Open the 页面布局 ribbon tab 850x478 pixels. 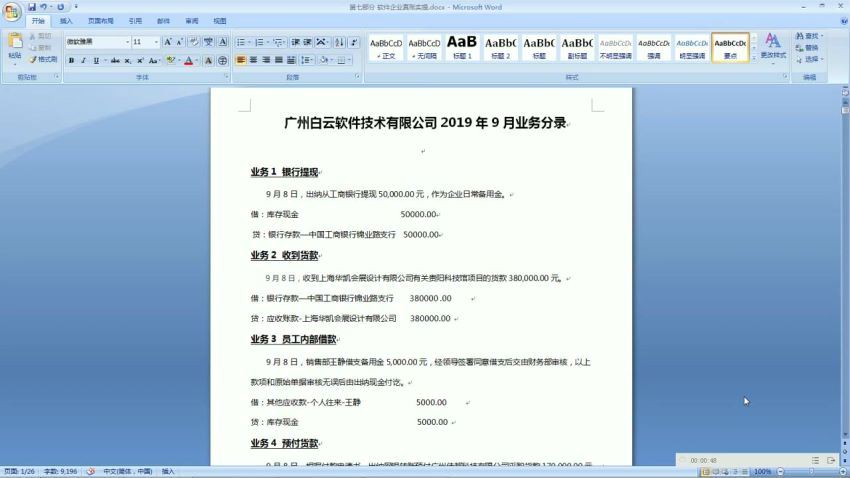coord(101,21)
